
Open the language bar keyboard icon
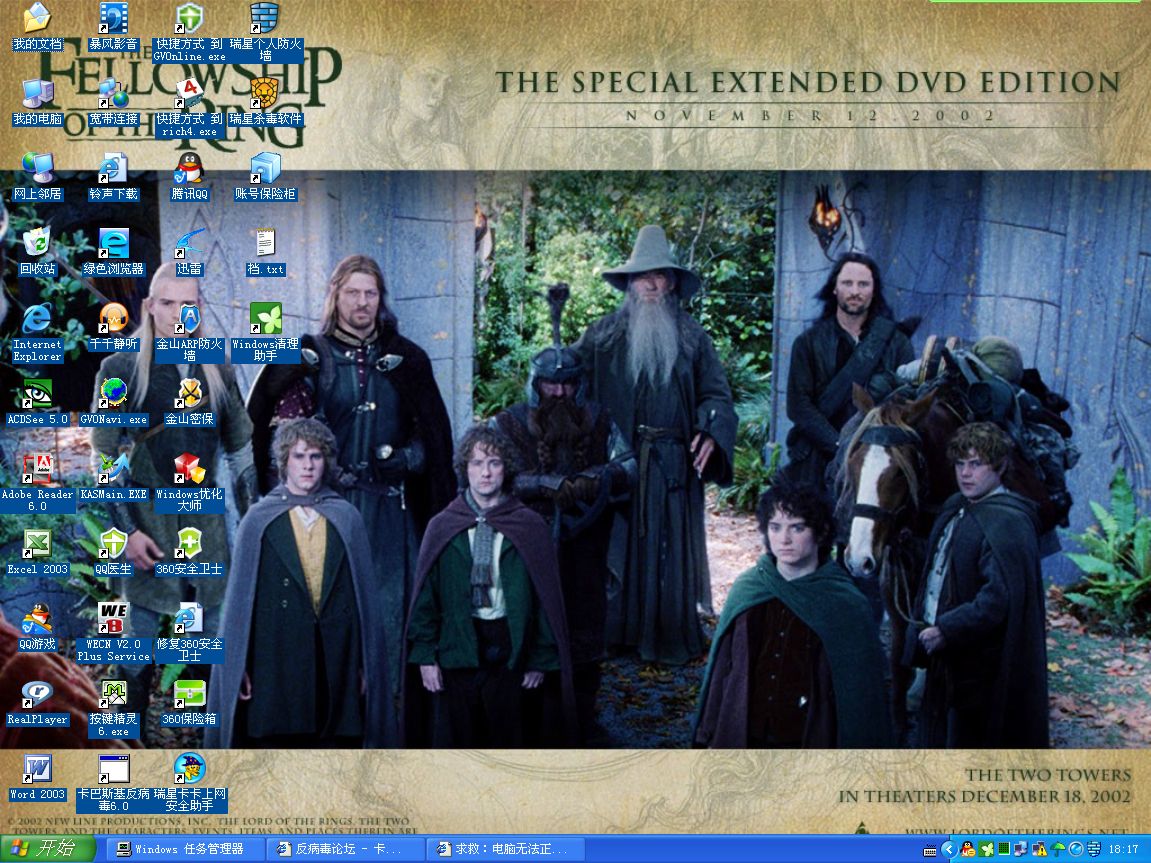pyautogui.click(x=930, y=851)
